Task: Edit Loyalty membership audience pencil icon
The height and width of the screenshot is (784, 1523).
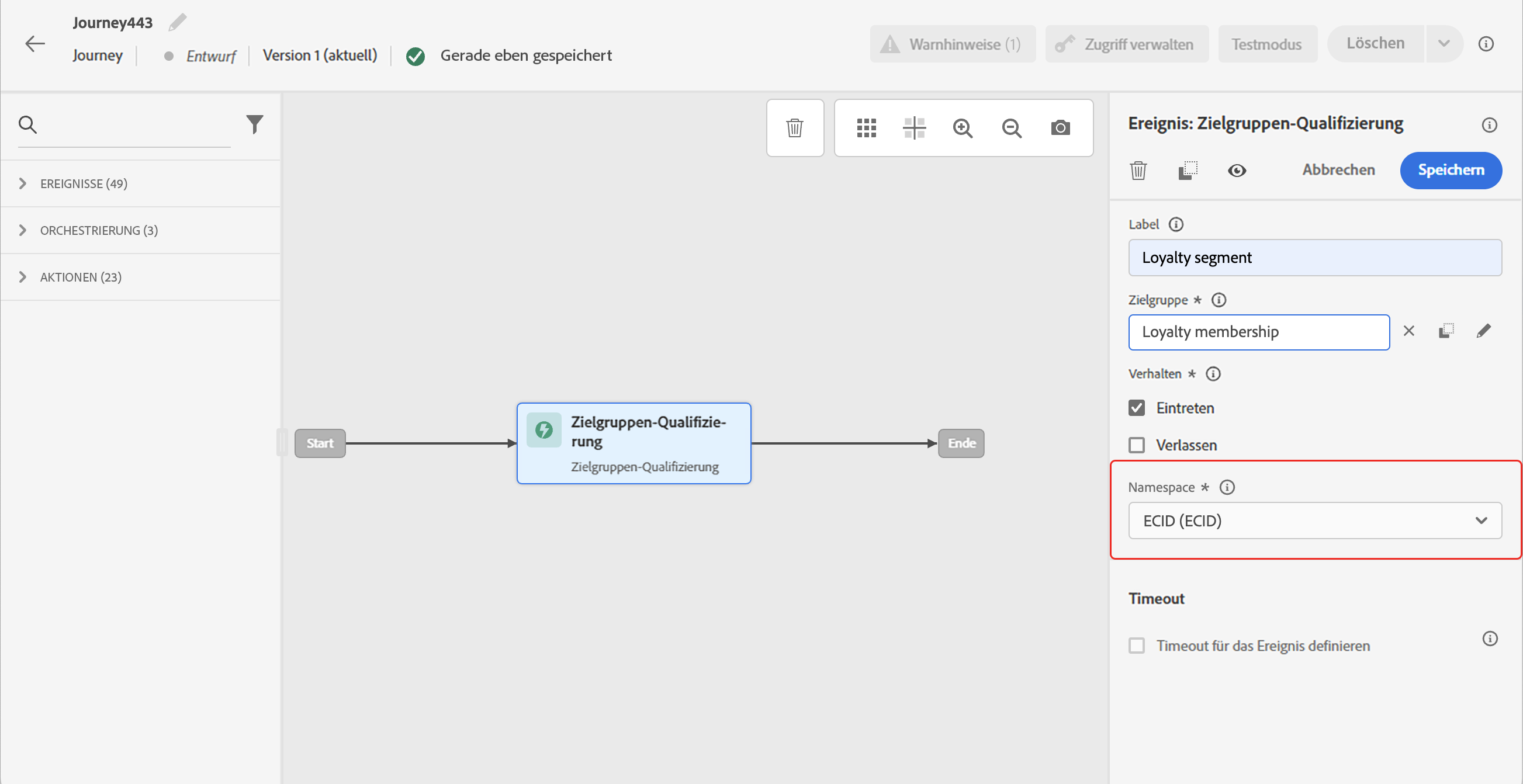Action: coord(1483,331)
